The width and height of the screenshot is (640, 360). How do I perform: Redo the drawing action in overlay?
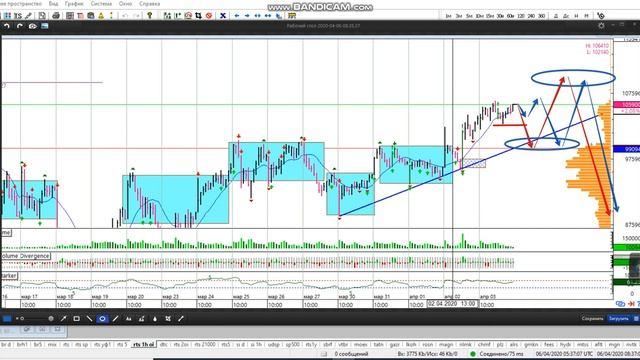20,26
